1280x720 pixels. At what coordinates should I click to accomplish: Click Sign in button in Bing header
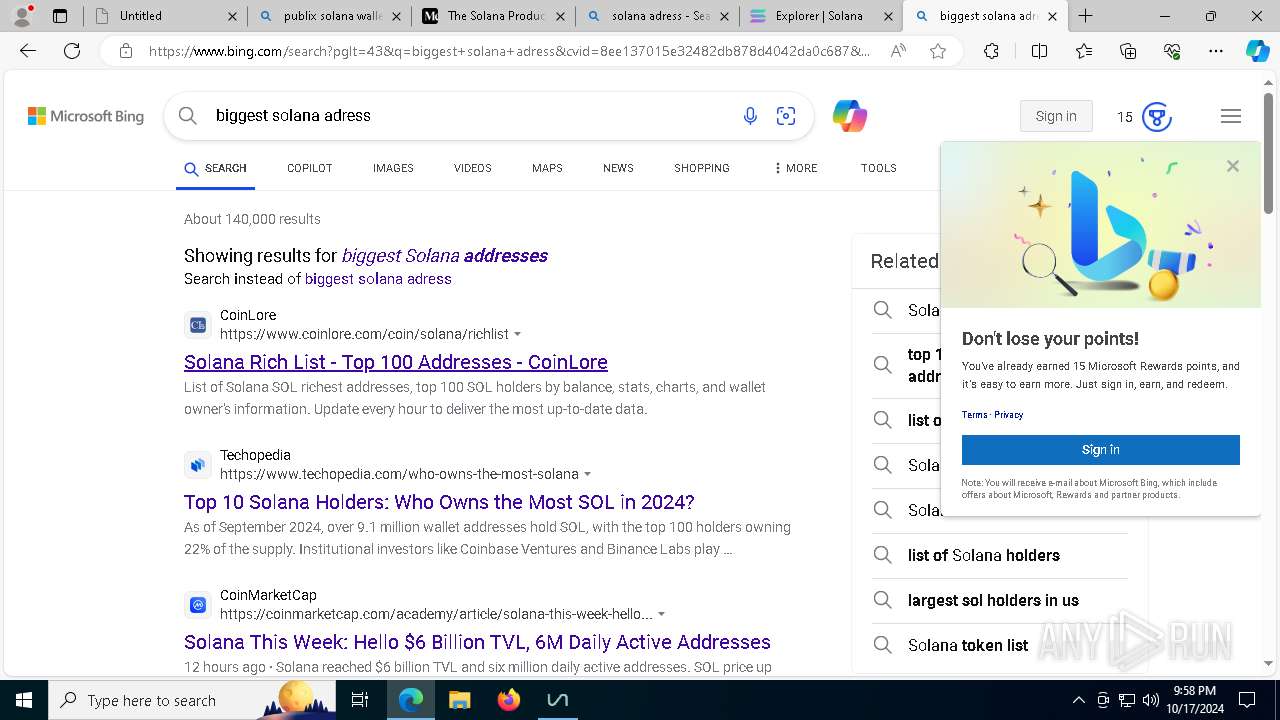point(1056,117)
